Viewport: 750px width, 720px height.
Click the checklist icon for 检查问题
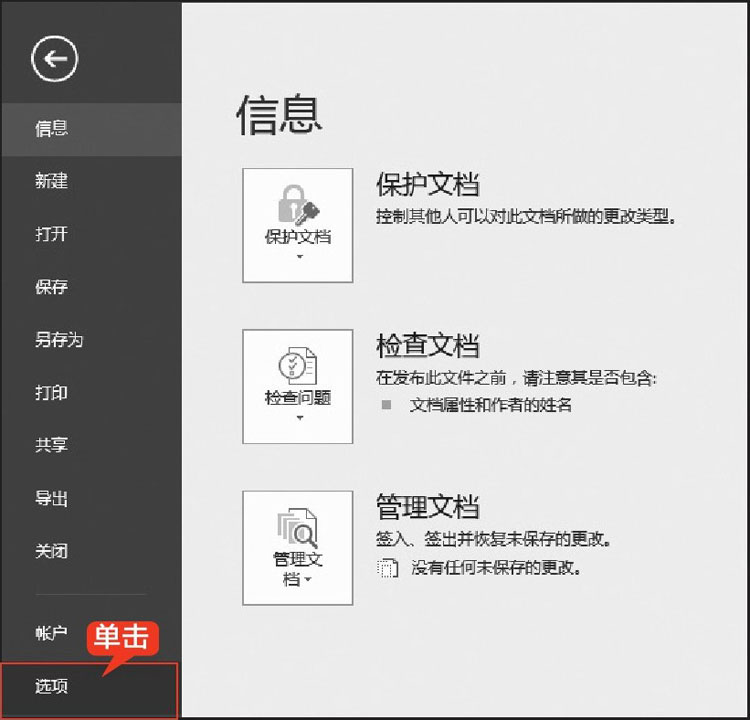coord(297,366)
